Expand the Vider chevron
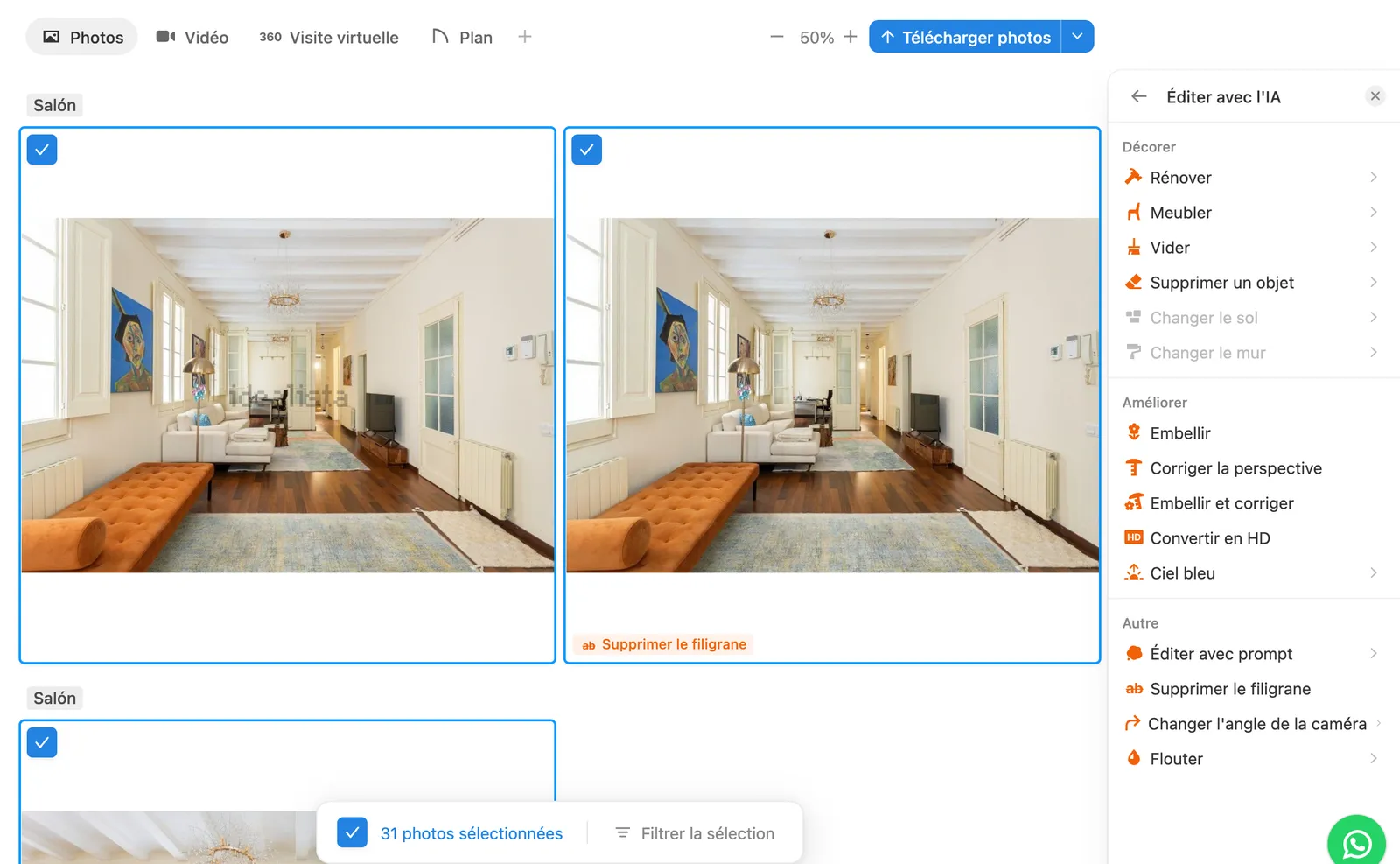The image size is (1400, 864). [1374, 247]
